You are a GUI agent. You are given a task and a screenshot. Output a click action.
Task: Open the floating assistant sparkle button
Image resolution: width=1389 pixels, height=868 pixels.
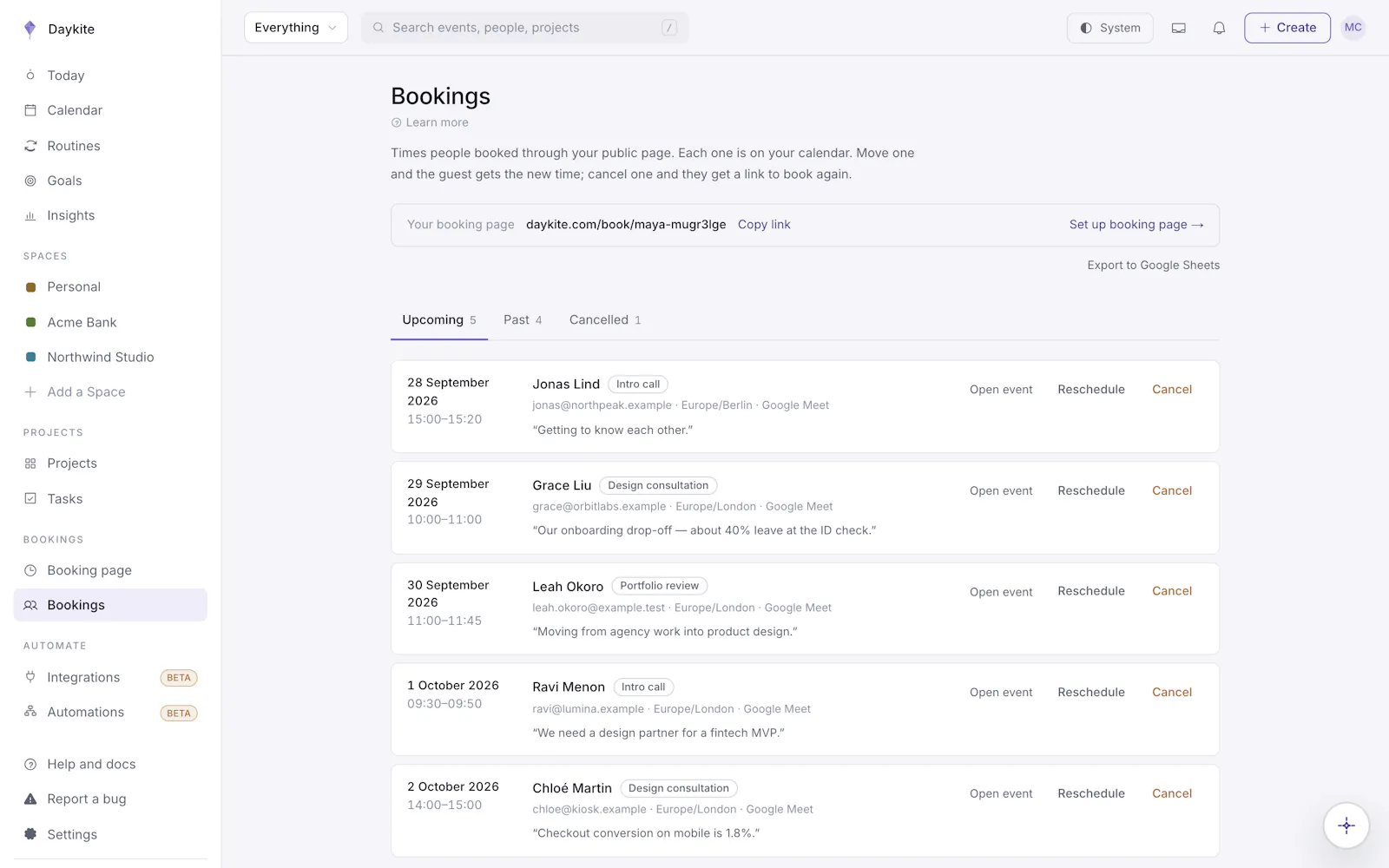click(1346, 825)
